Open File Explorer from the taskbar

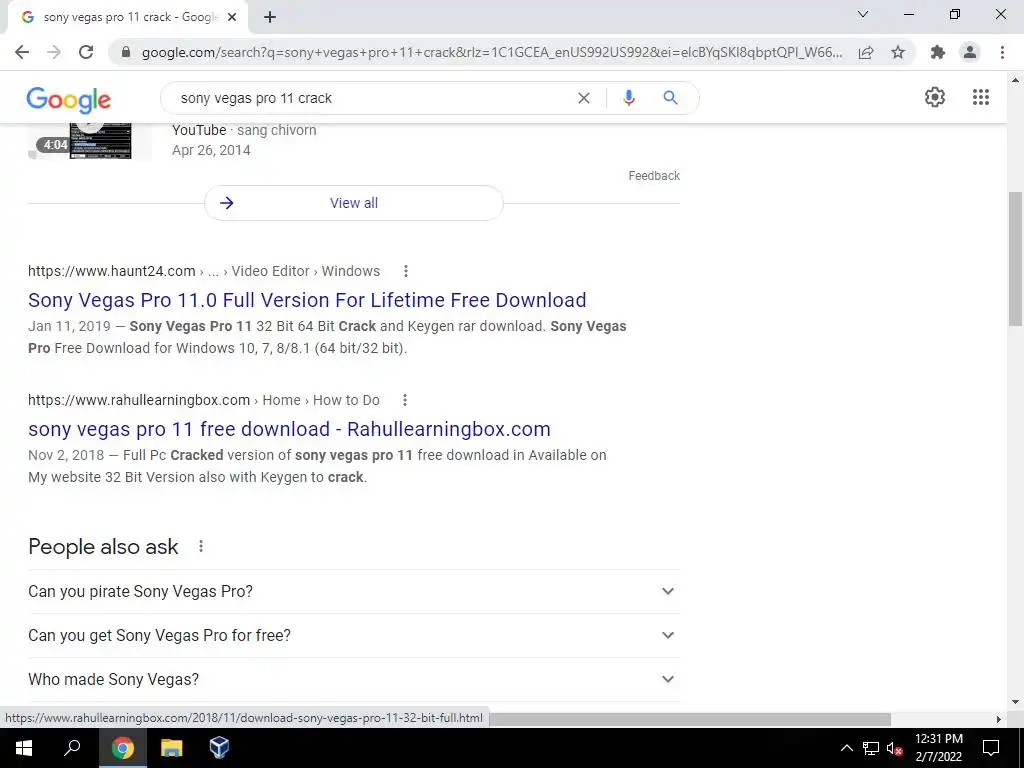[171, 748]
